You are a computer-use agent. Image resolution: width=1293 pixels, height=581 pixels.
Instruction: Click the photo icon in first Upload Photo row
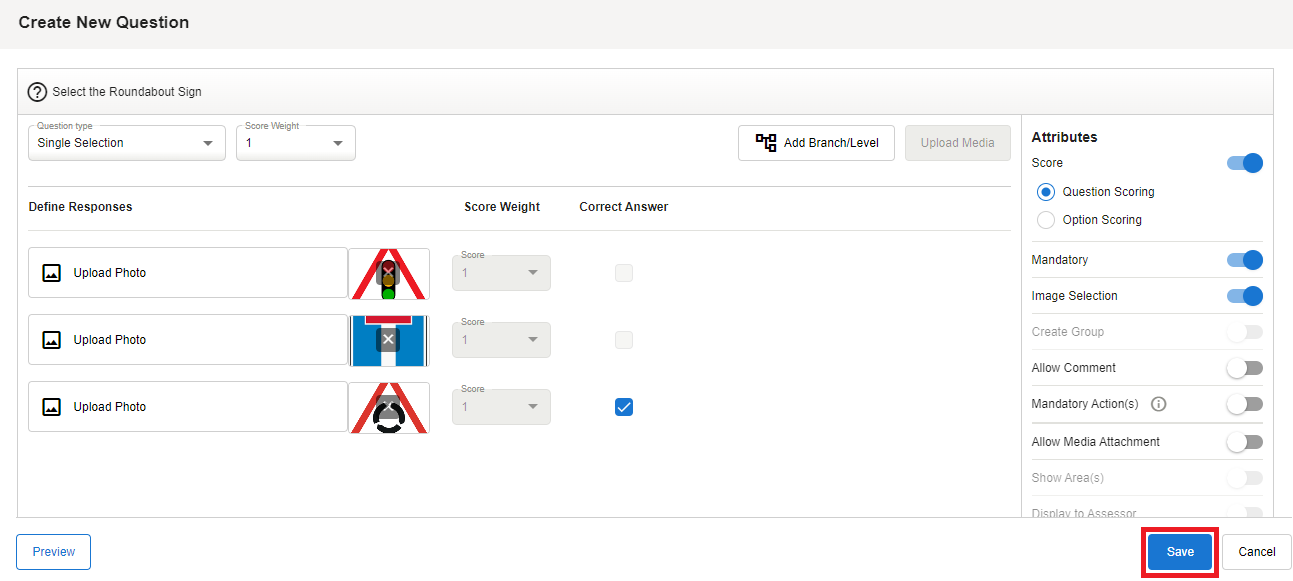pos(52,273)
